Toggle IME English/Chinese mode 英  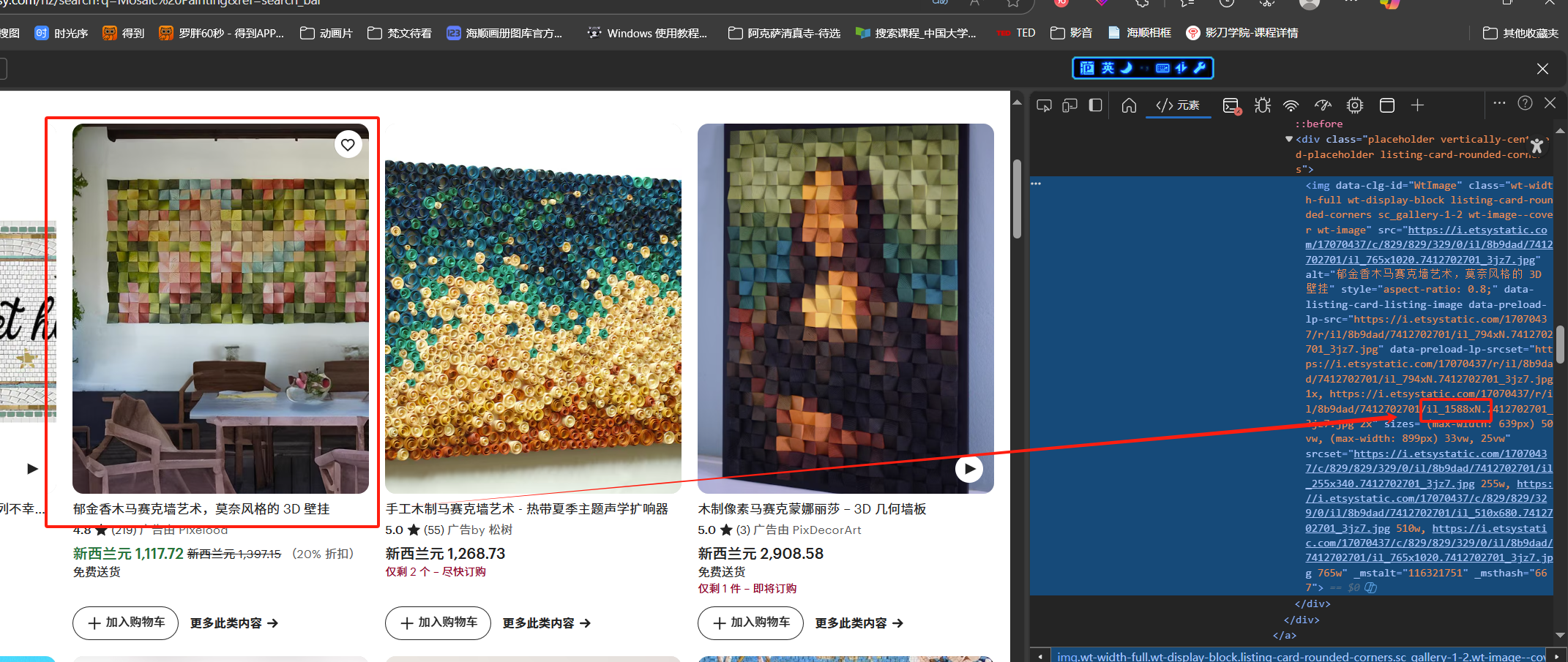pyautogui.click(x=1108, y=68)
